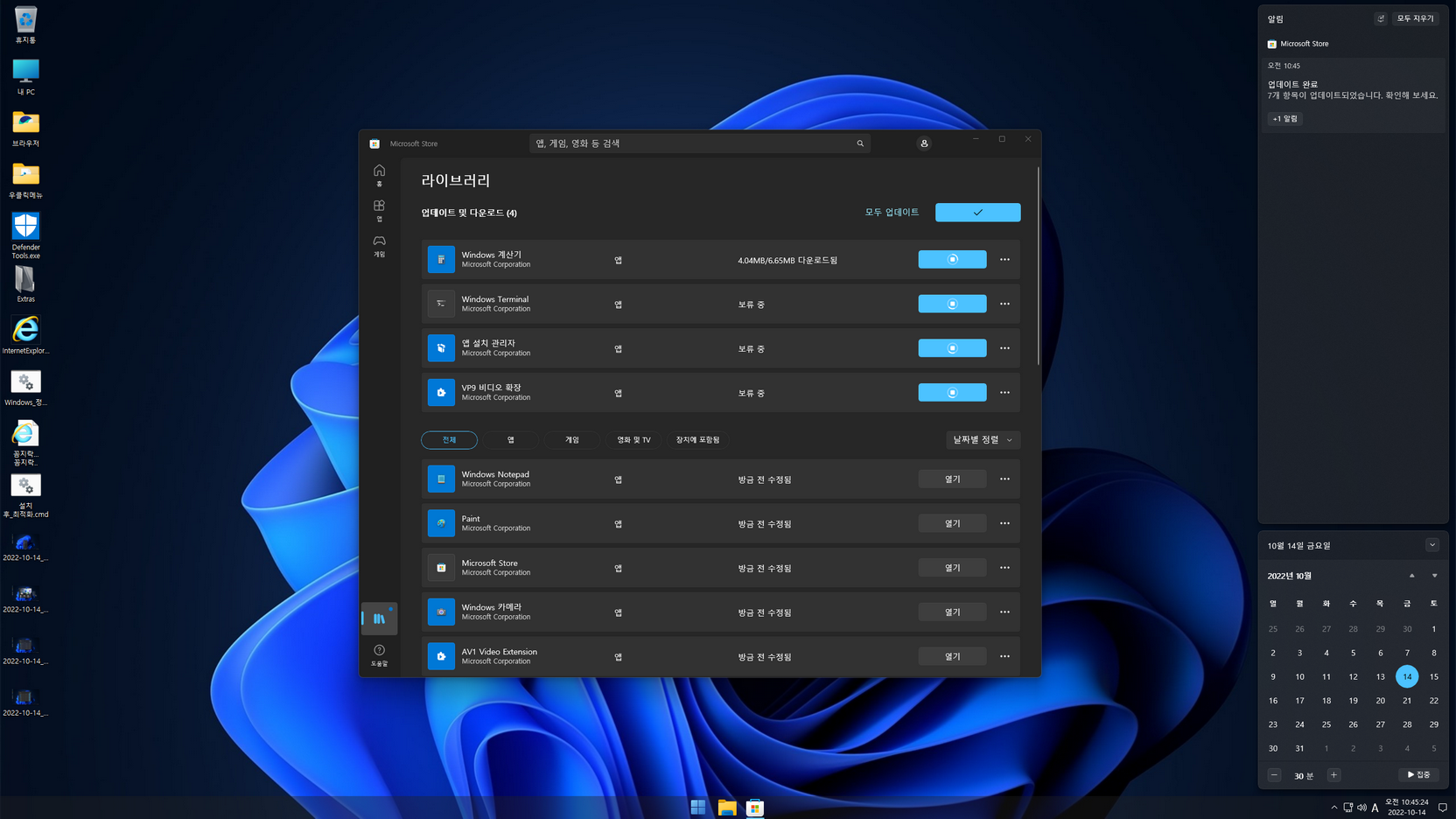Select day 21 in the calendar
1456x819 pixels.
pos(1407,700)
